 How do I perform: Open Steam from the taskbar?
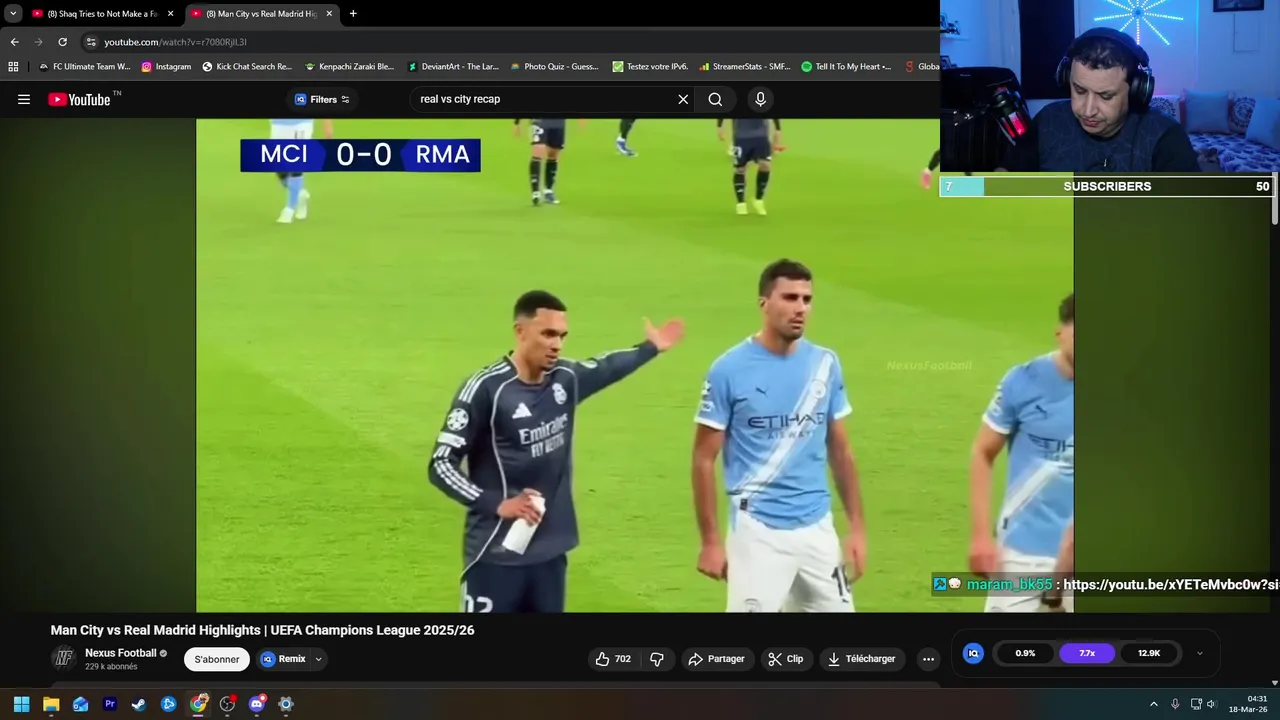139,704
